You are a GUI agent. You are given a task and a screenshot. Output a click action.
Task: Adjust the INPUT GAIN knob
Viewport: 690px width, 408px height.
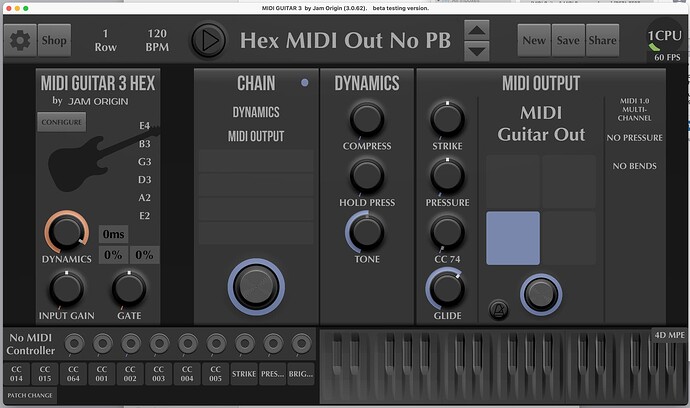(x=66, y=289)
